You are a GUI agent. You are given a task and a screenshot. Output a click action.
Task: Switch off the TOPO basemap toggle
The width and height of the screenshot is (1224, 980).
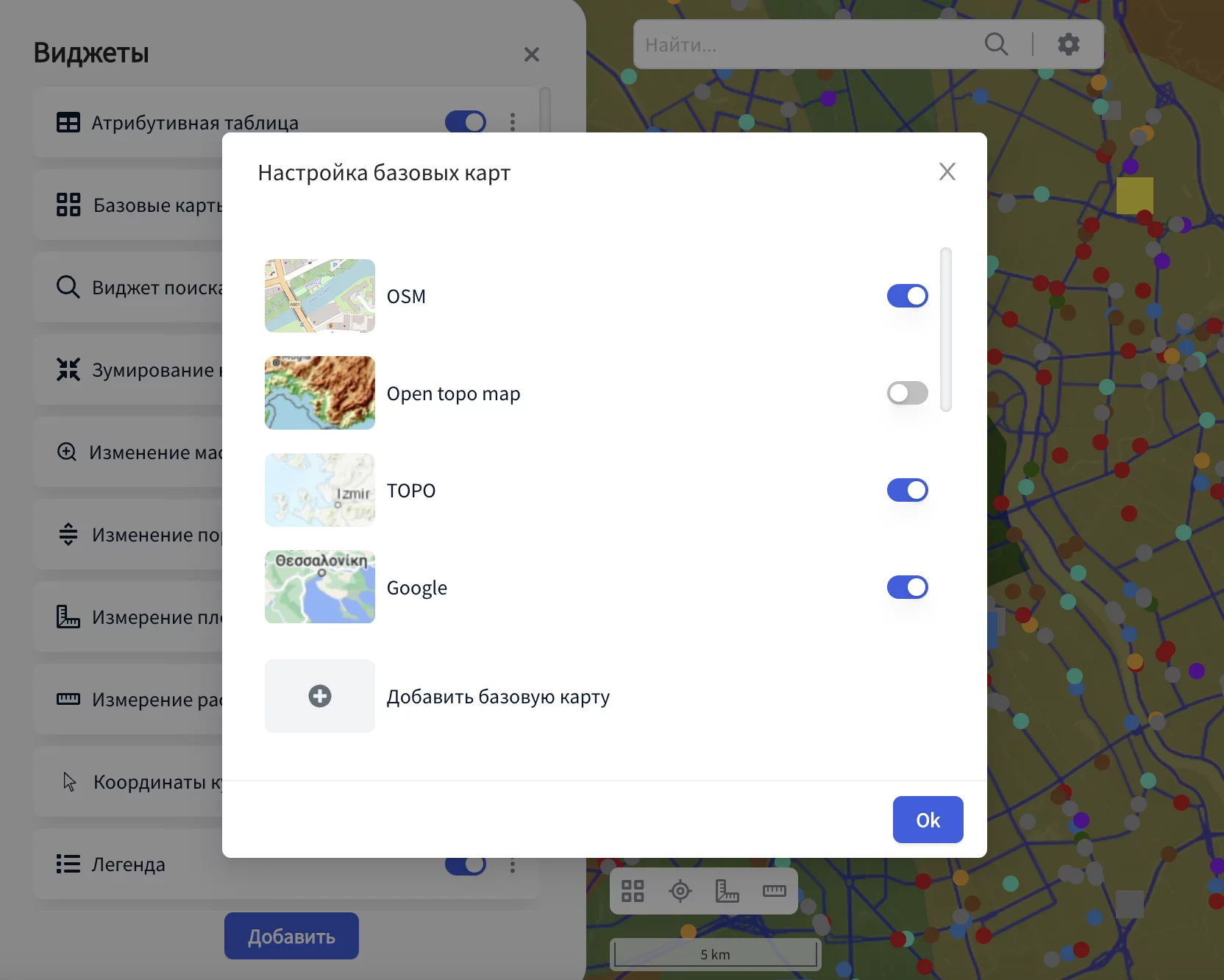pos(908,490)
